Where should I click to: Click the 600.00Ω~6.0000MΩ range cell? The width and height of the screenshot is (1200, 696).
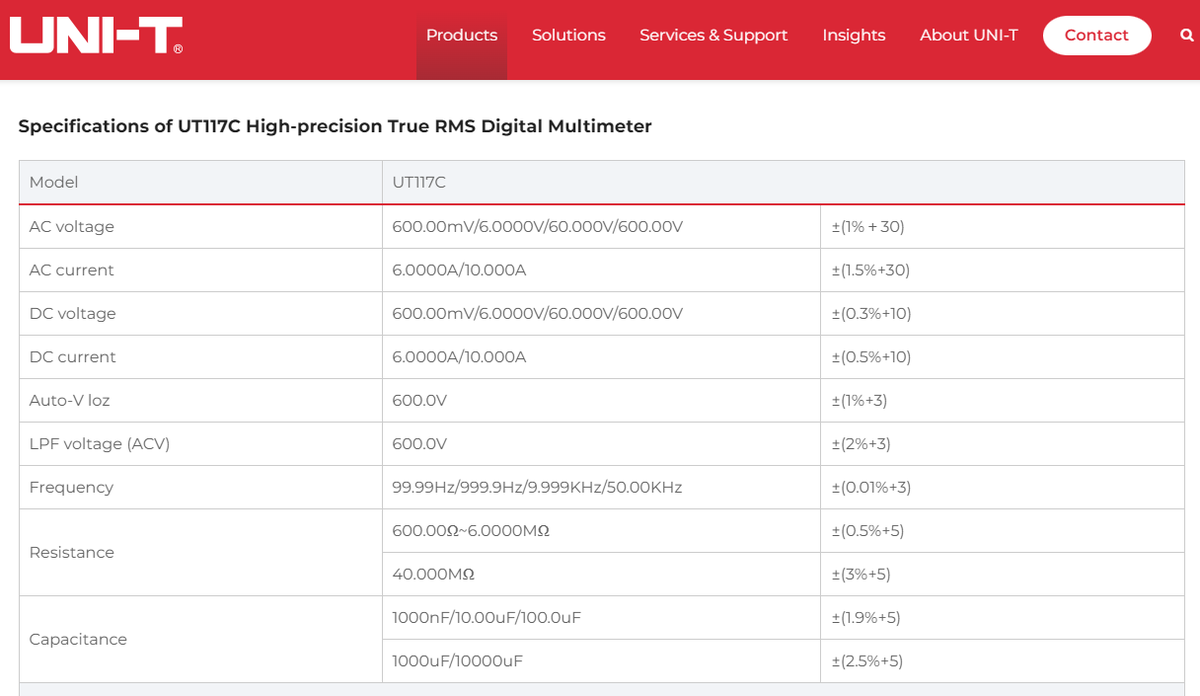601,531
